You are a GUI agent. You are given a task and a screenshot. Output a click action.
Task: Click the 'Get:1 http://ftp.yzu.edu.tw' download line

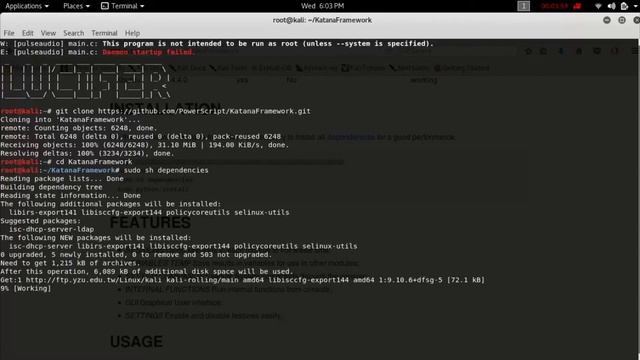(x=242, y=280)
